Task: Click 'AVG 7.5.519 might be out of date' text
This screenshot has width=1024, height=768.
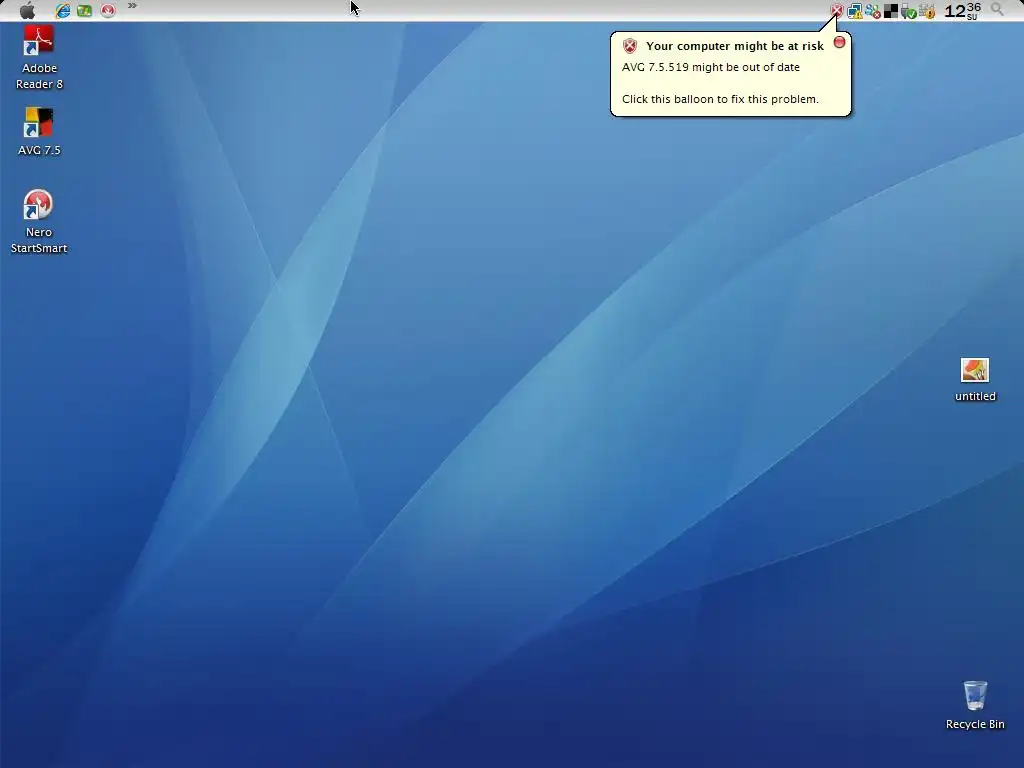Action: pos(711,67)
